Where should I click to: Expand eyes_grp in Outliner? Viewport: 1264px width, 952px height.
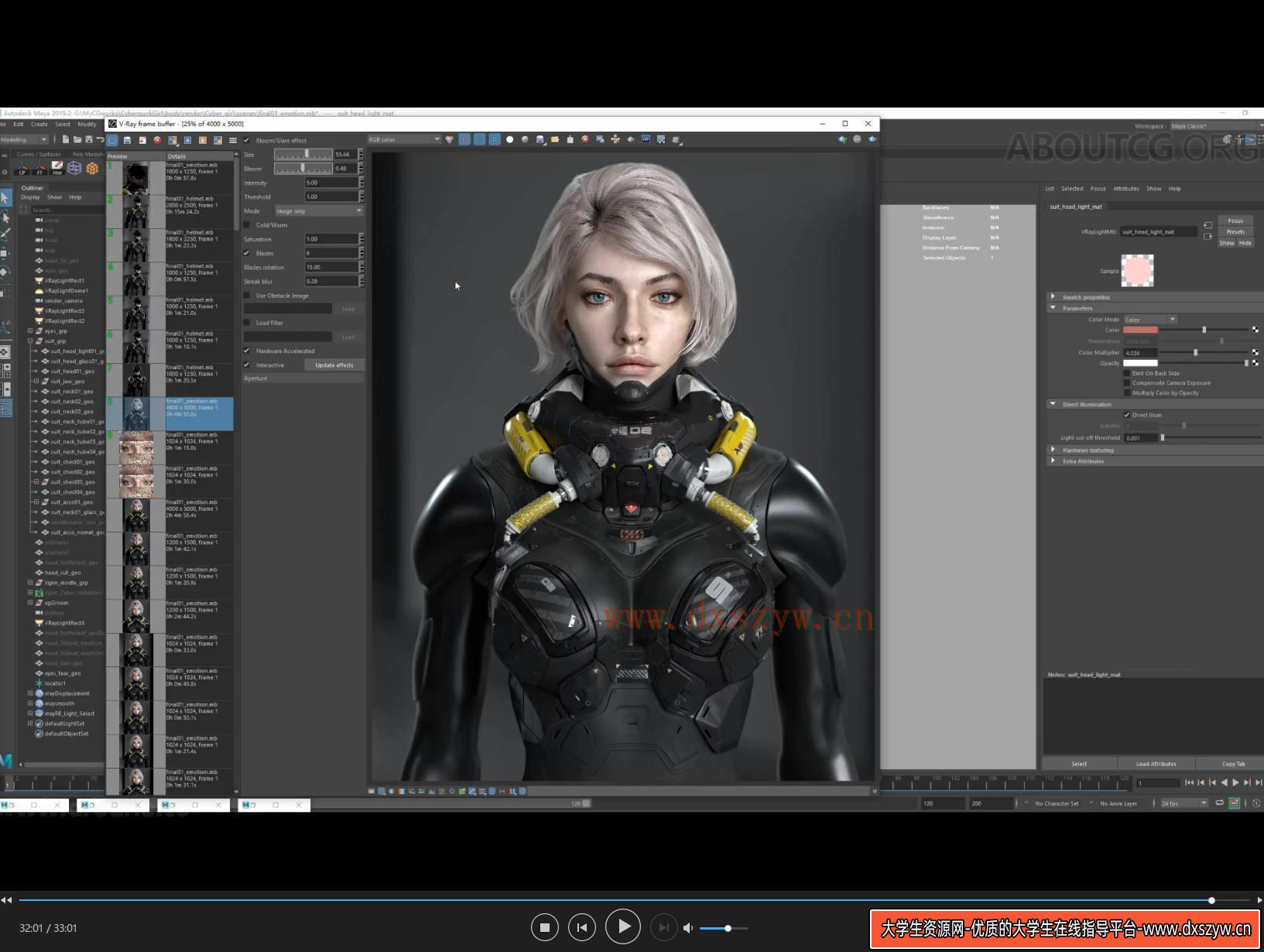pos(30,330)
